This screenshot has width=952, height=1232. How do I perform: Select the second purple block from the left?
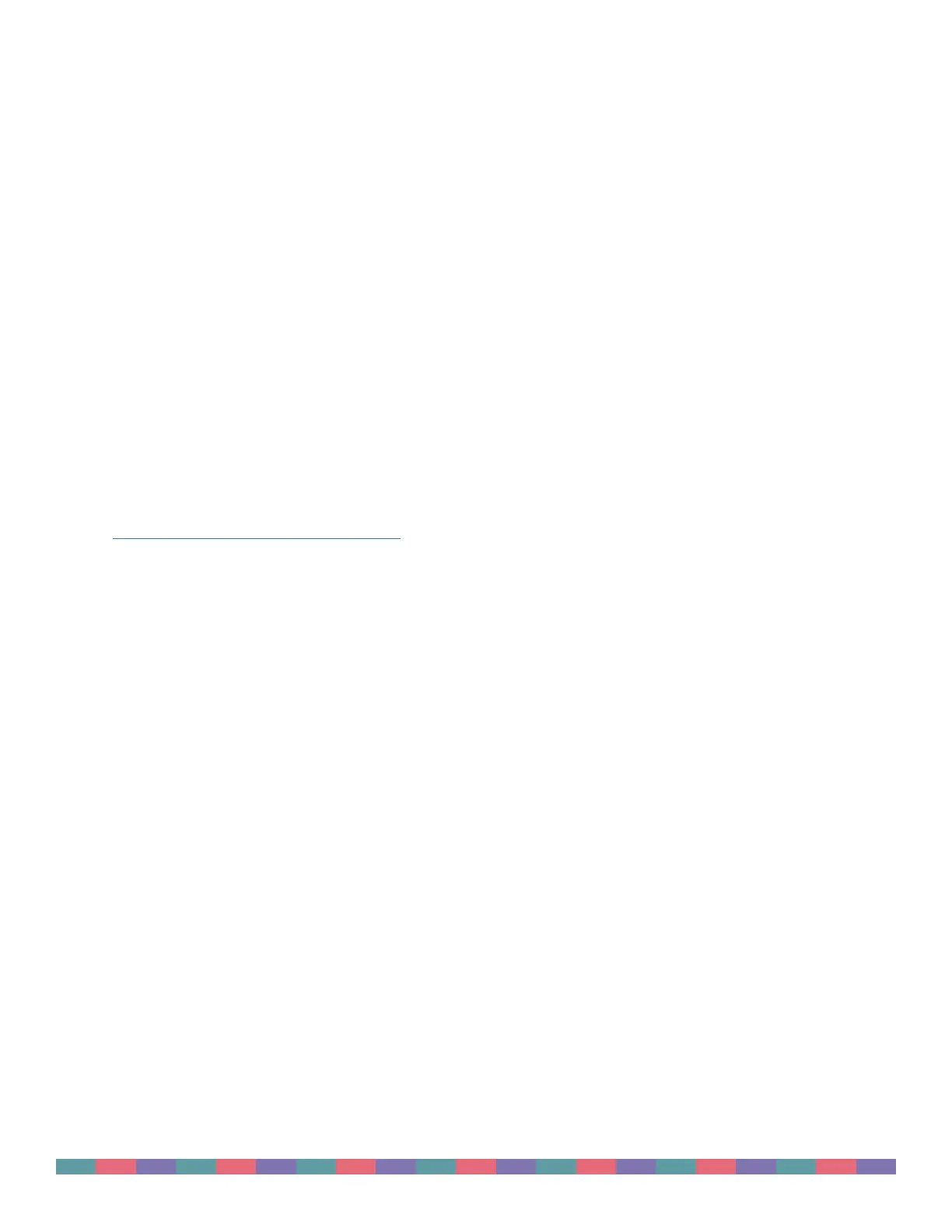point(276,1166)
